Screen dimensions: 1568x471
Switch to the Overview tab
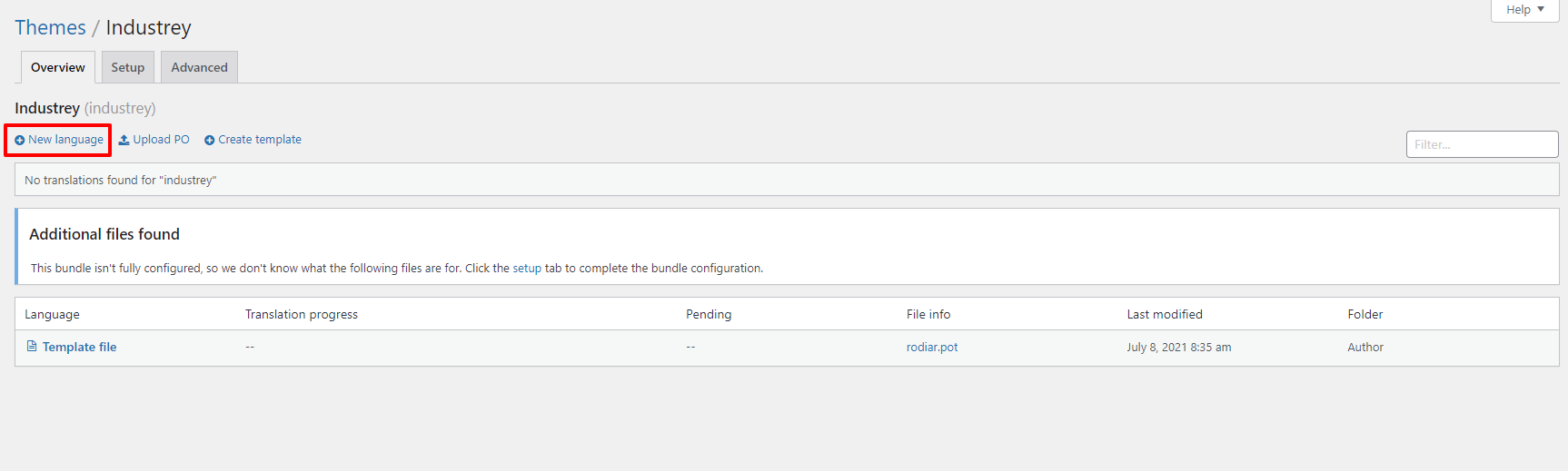click(58, 68)
